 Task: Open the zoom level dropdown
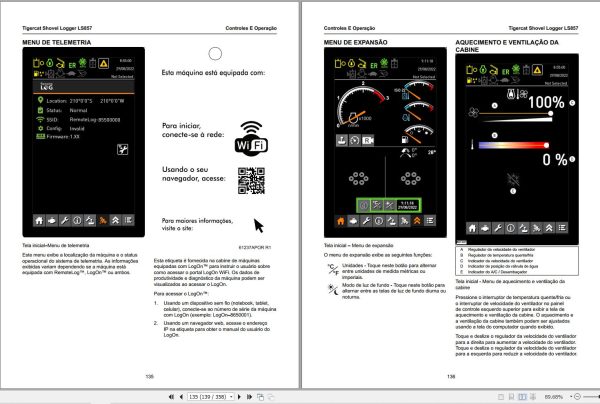[x=571, y=397]
